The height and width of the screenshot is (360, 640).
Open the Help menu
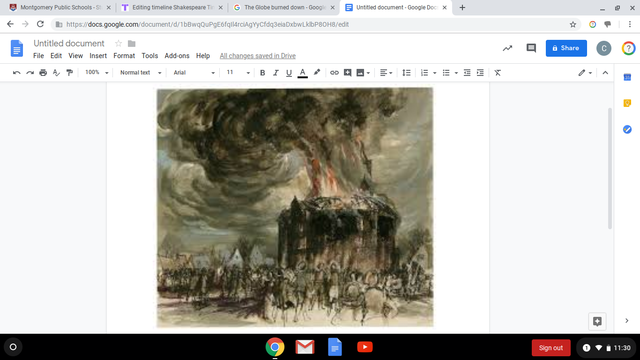203,56
